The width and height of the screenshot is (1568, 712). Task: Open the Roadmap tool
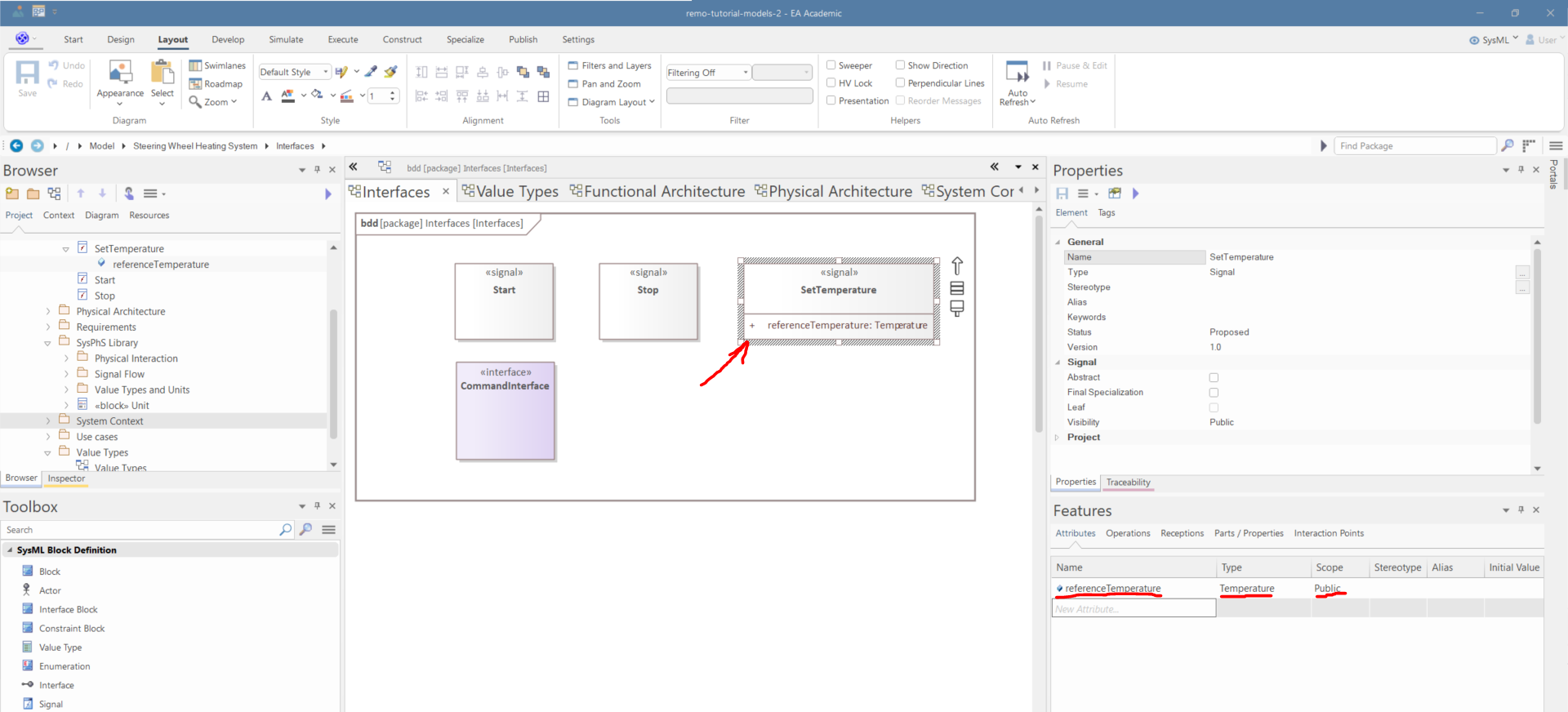pyautogui.click(x=216, y=84)
